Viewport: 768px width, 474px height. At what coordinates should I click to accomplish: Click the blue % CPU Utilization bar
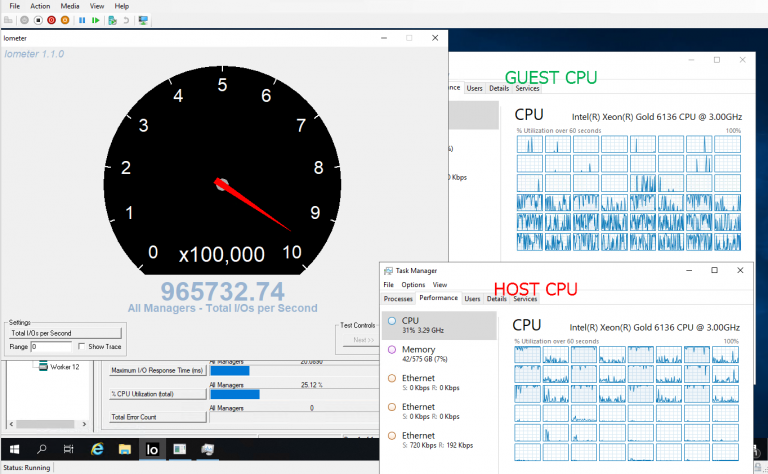pyautogui.click(x=235, y=394)
